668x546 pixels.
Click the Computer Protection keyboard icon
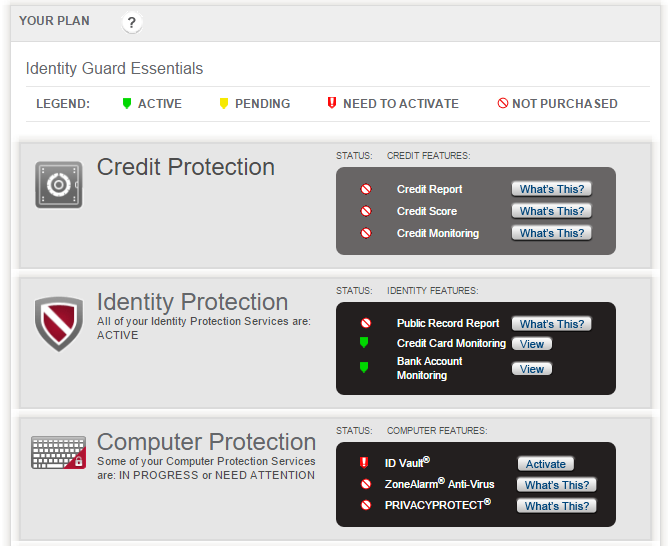click(59, 452)
